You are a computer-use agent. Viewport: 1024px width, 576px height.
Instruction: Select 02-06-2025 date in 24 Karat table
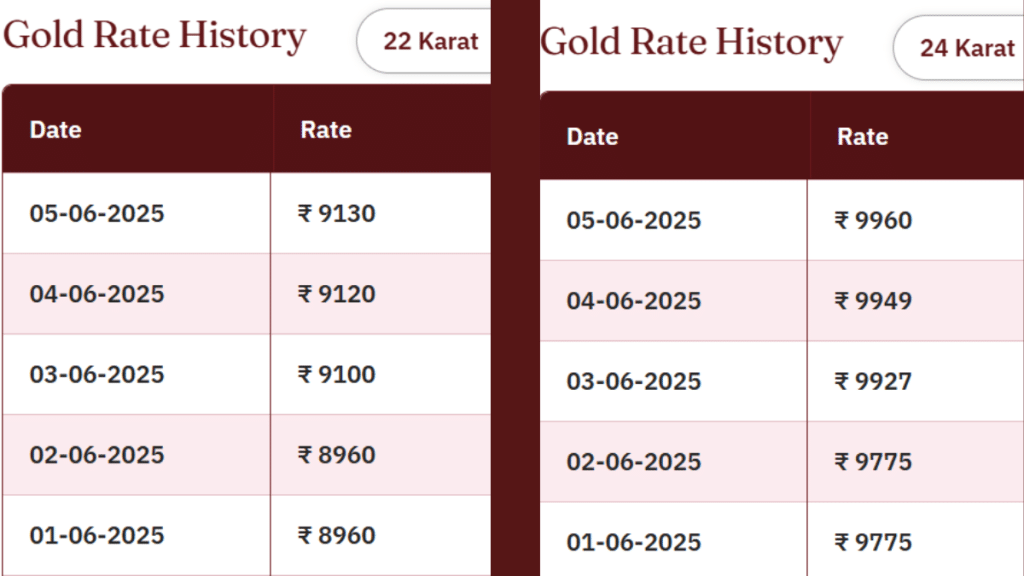coord(633,462)
